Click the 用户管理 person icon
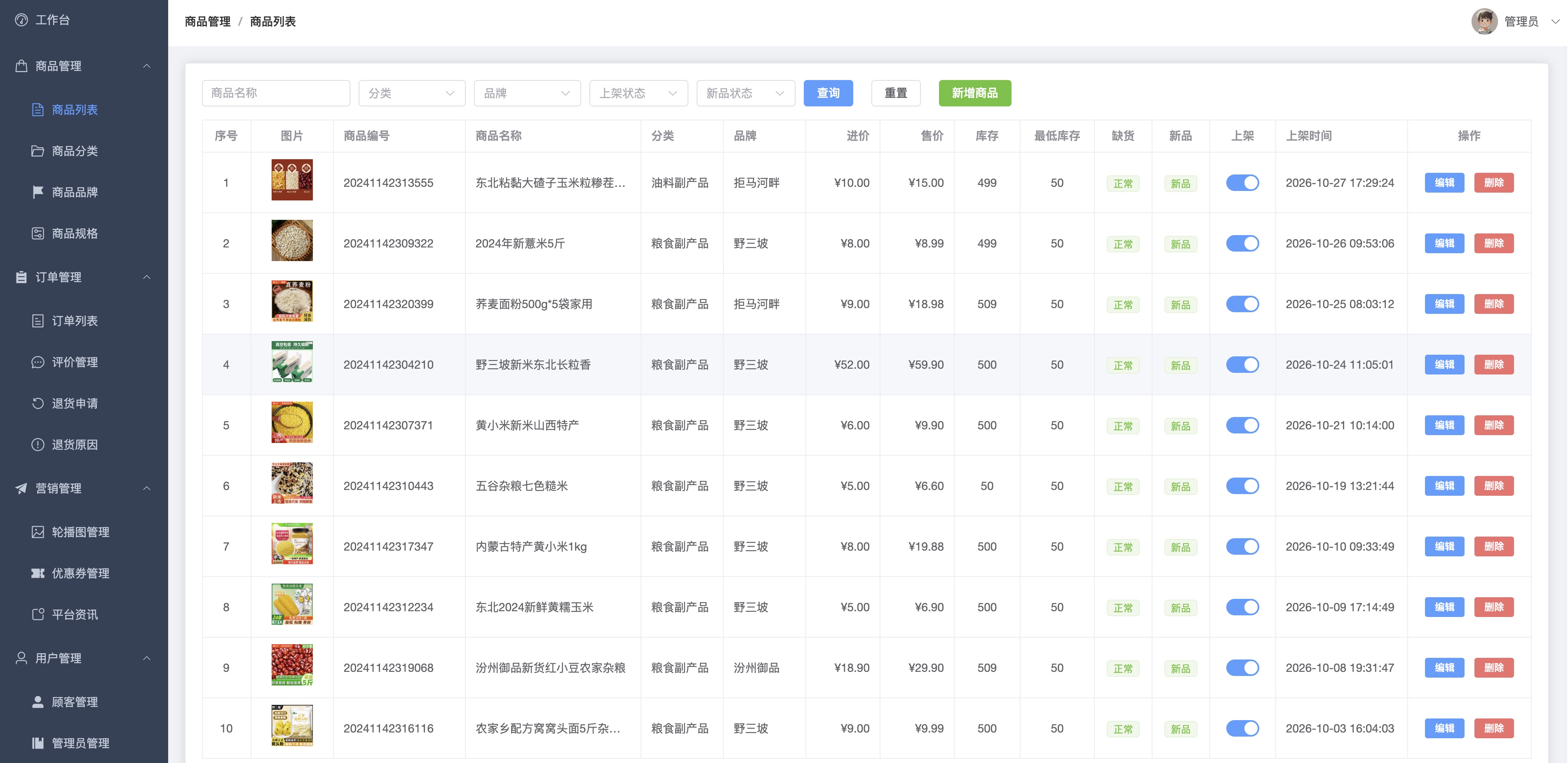1568x763 pixels. (x=21, y=658)
